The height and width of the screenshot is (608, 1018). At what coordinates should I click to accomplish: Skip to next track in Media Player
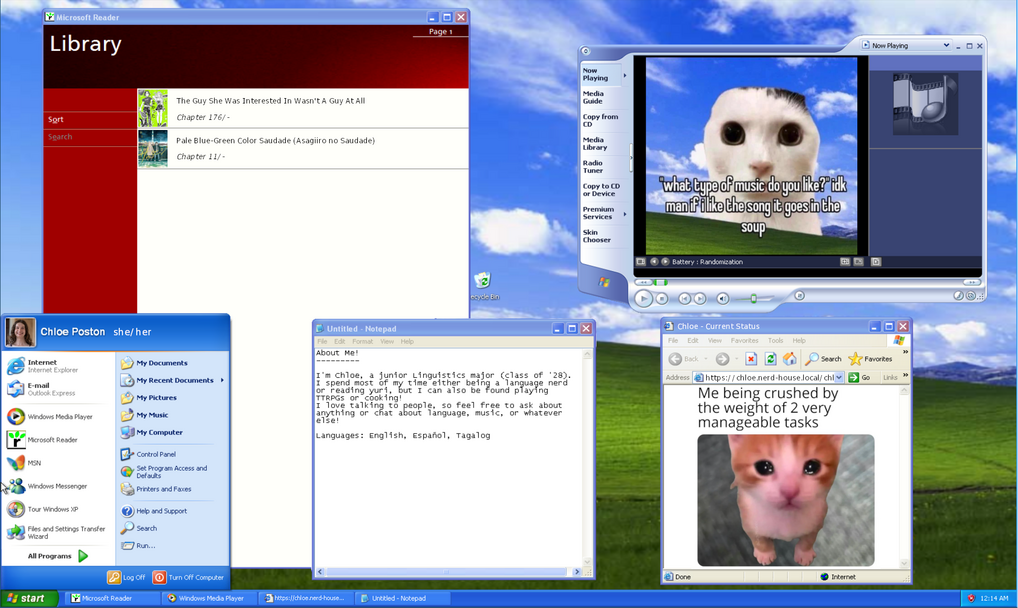tap(700, 299)
